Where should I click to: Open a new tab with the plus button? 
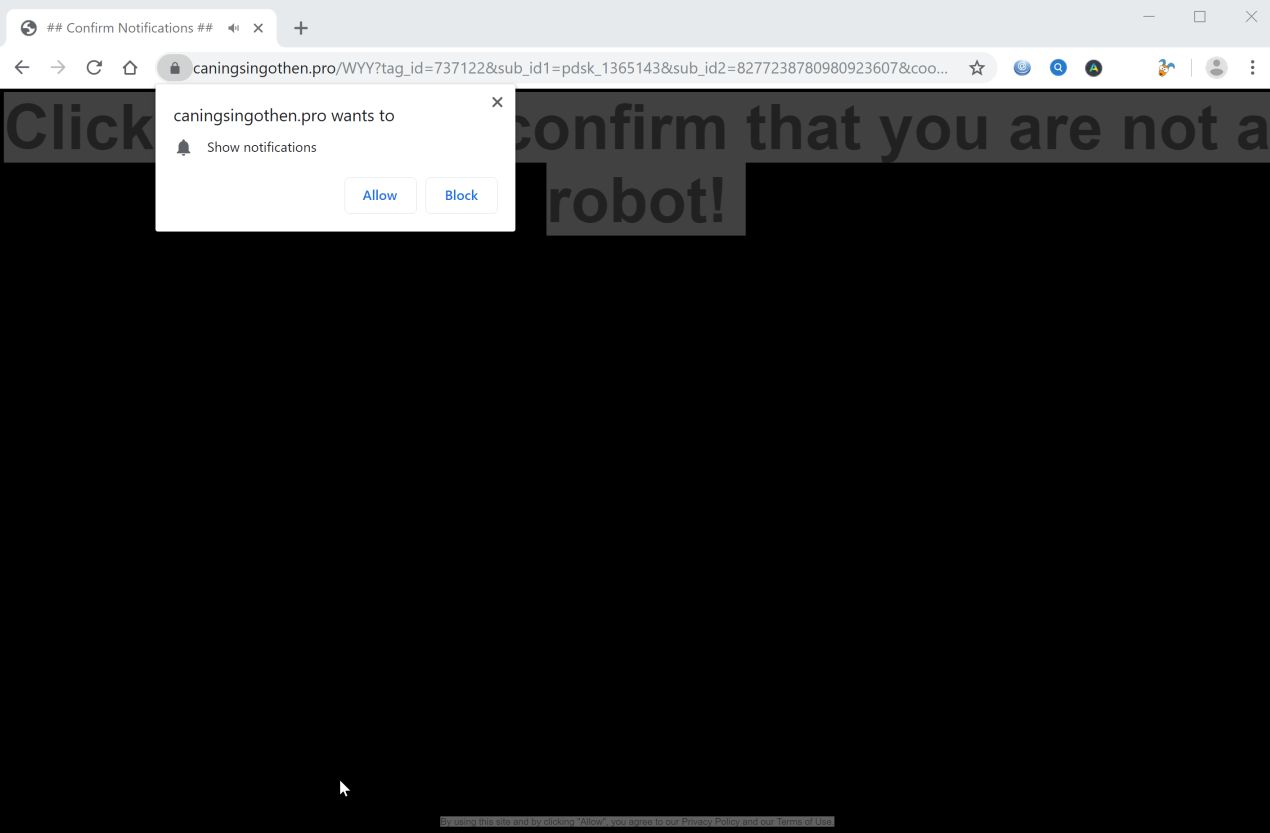pos(300,27)
